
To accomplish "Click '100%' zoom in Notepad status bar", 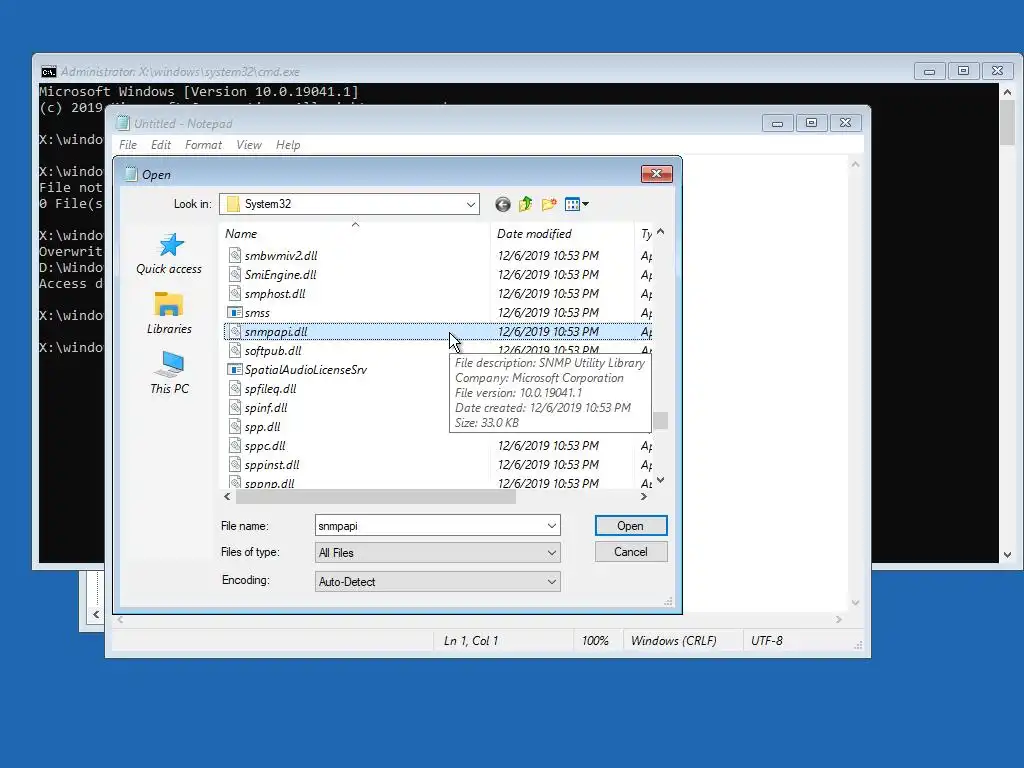I will click(595, 641).
